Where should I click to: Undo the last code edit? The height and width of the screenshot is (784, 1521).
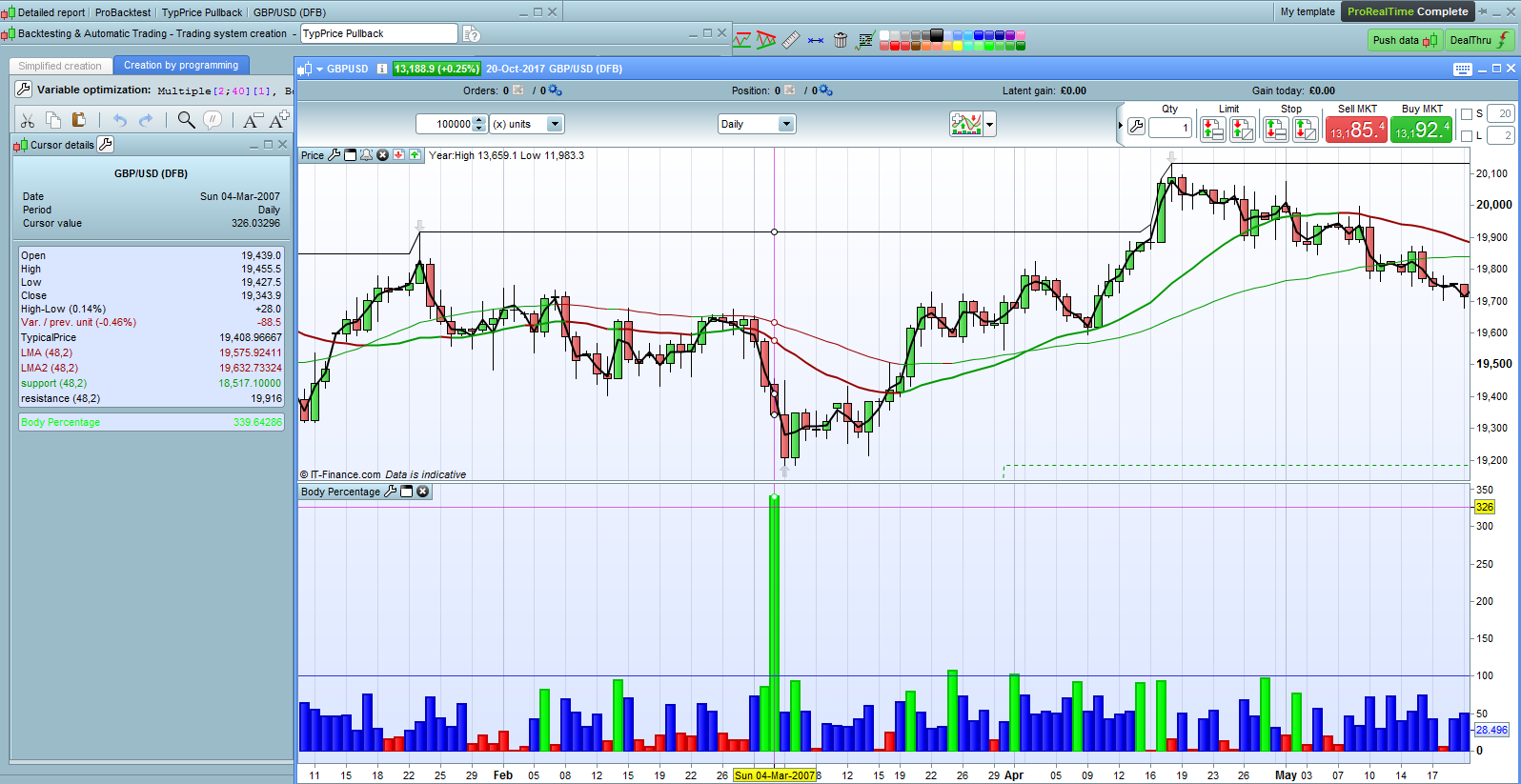tap(120, 120)
